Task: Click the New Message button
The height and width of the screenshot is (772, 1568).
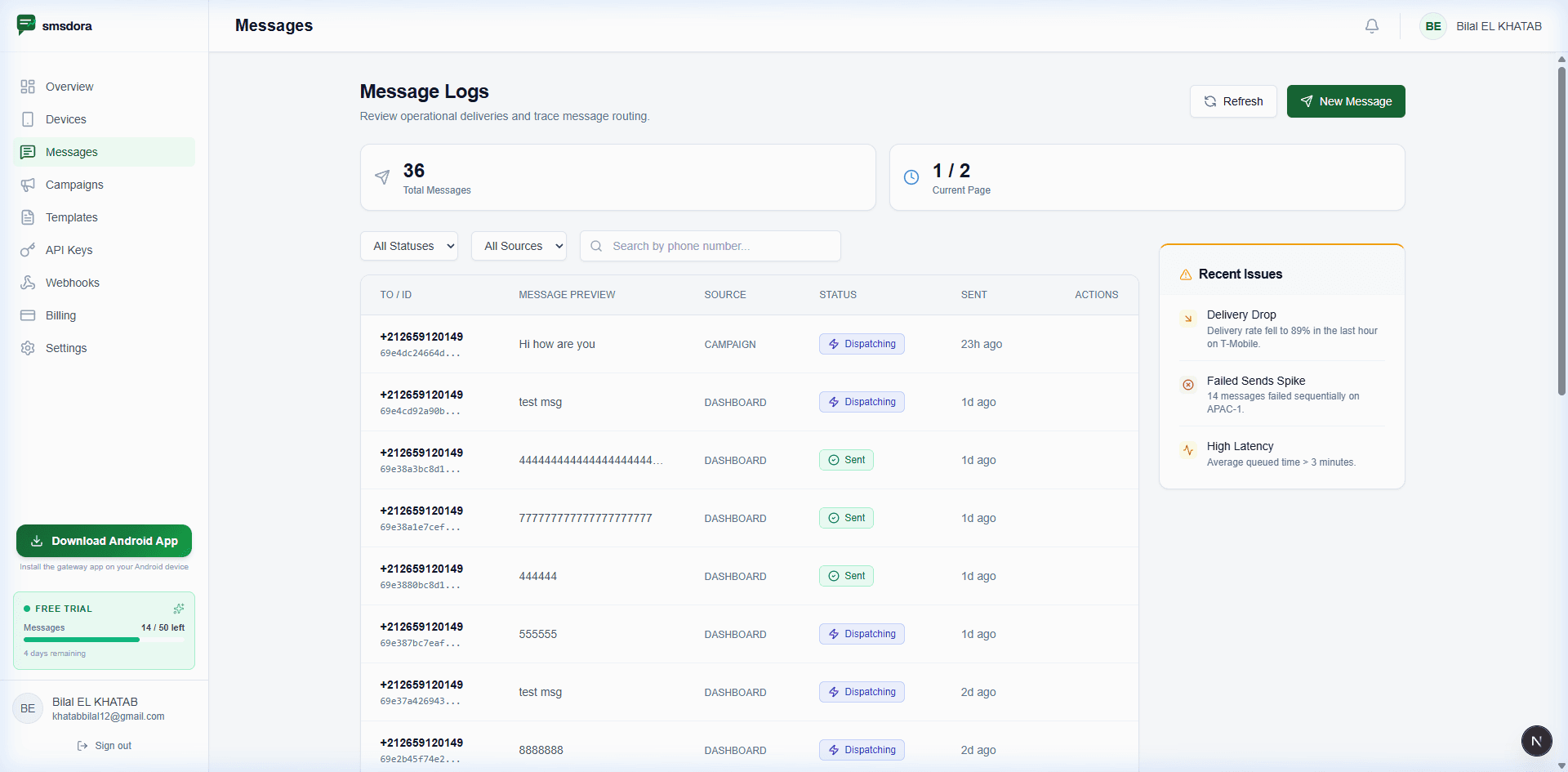Action: pos(1345,101)
